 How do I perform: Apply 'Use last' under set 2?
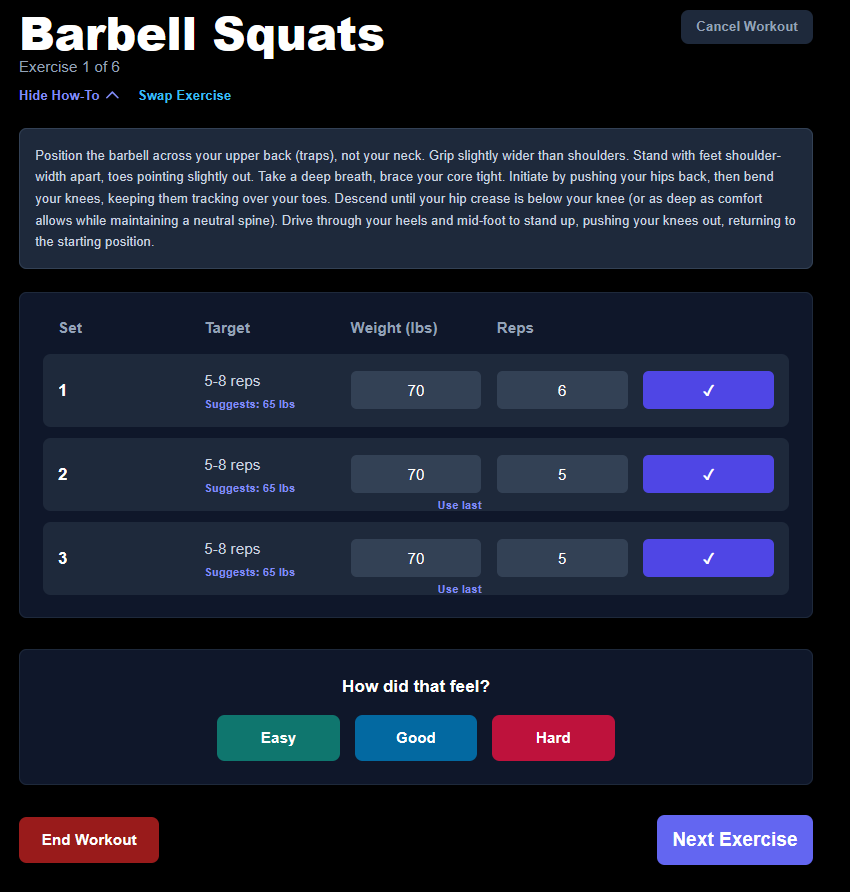tap(459, 505)
